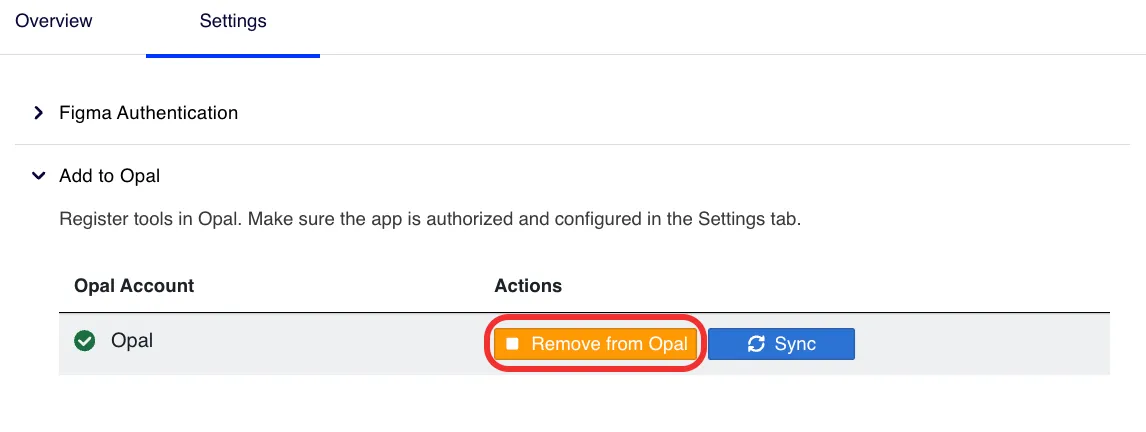This screenshot has height=432, width=1146.
Task: Click the Add to Opal heading text
Action: [x=110, y=176]
